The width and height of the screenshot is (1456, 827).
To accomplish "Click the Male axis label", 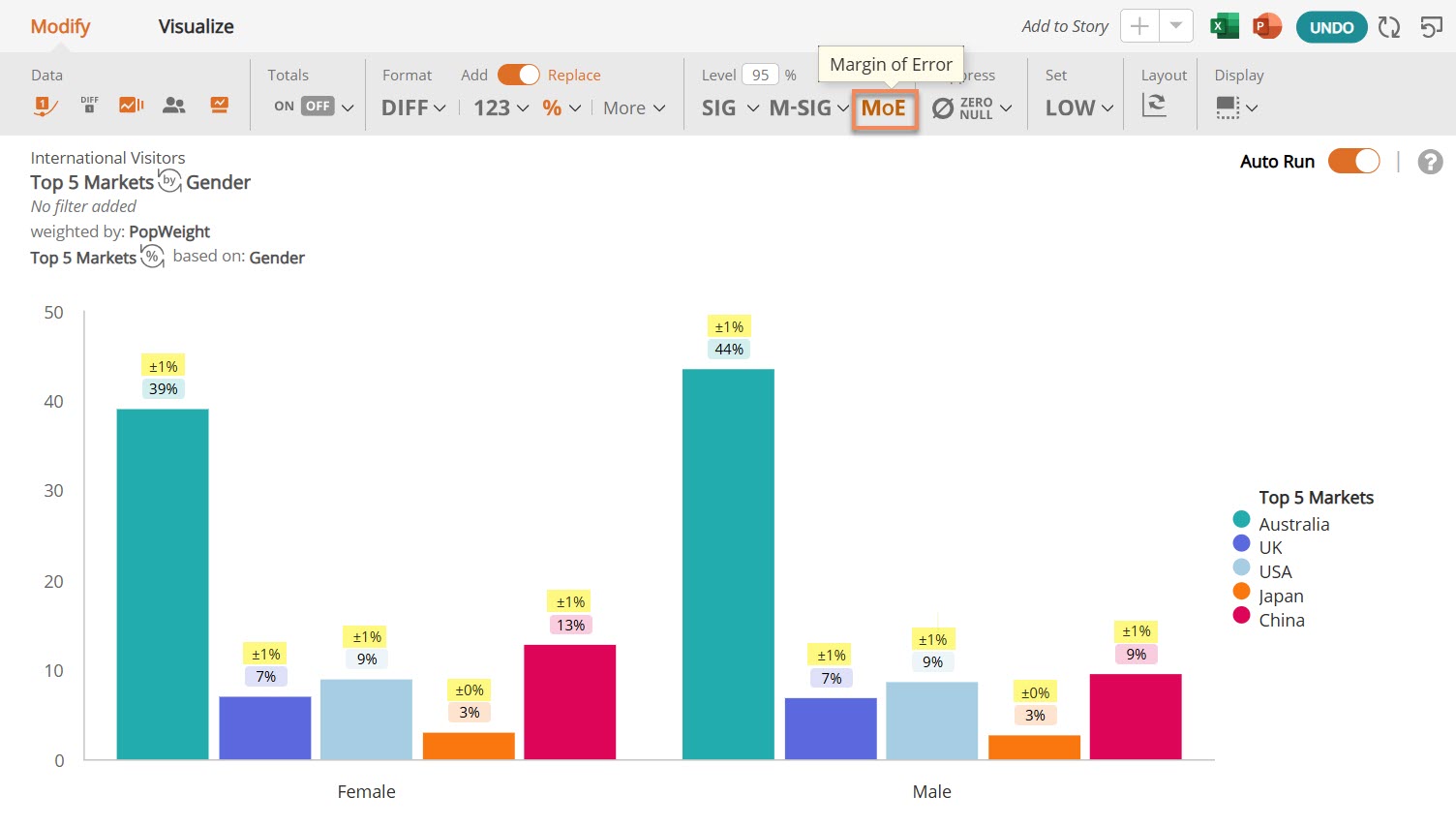I will pos(931,791).
